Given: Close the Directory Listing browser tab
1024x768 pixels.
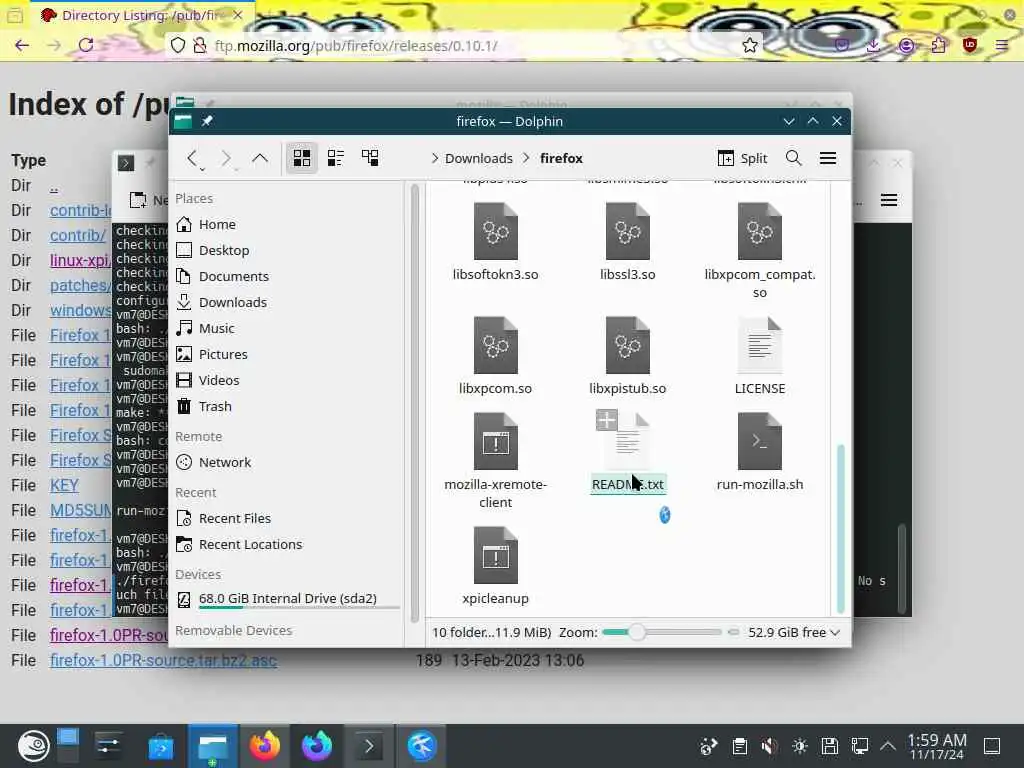Looking at the screenshot, I should (x=238, y=15).
